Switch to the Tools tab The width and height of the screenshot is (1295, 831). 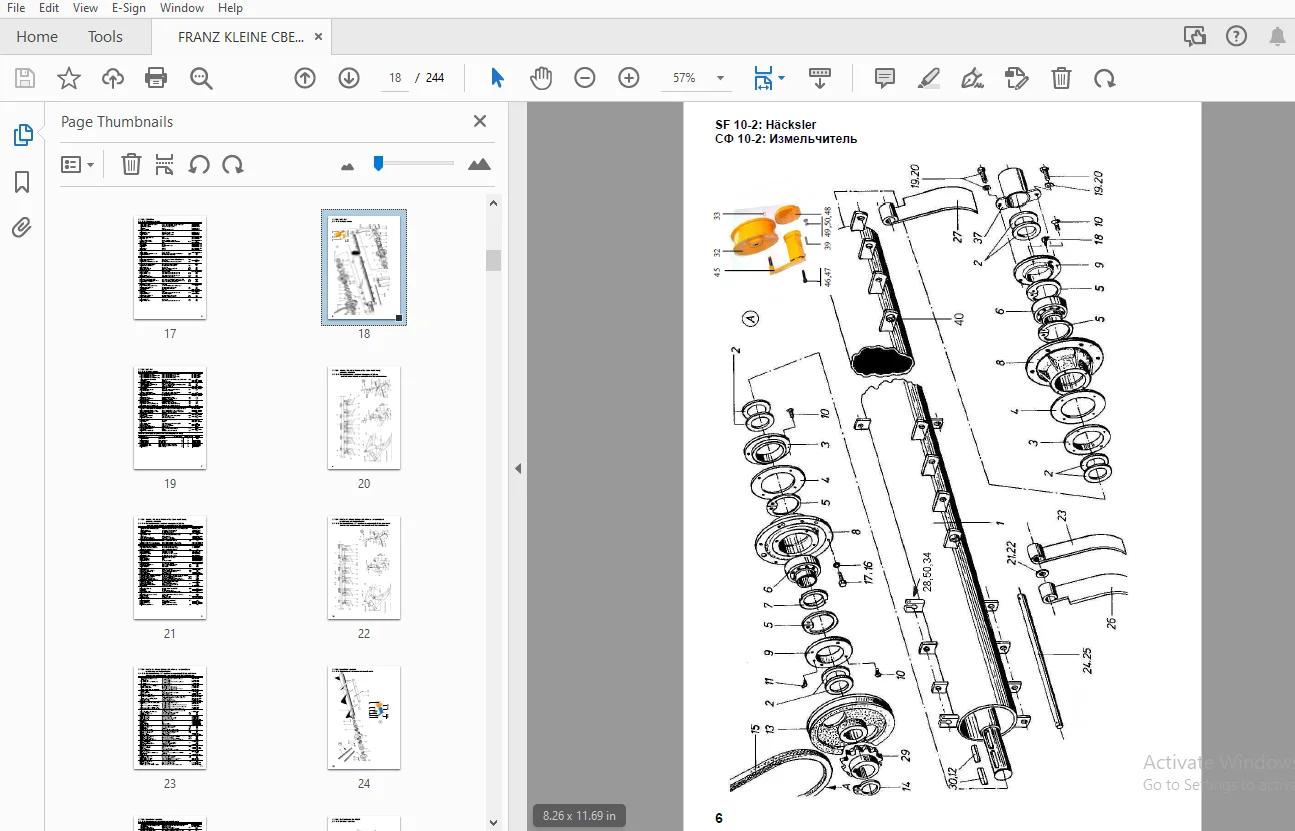coord(105,37)
